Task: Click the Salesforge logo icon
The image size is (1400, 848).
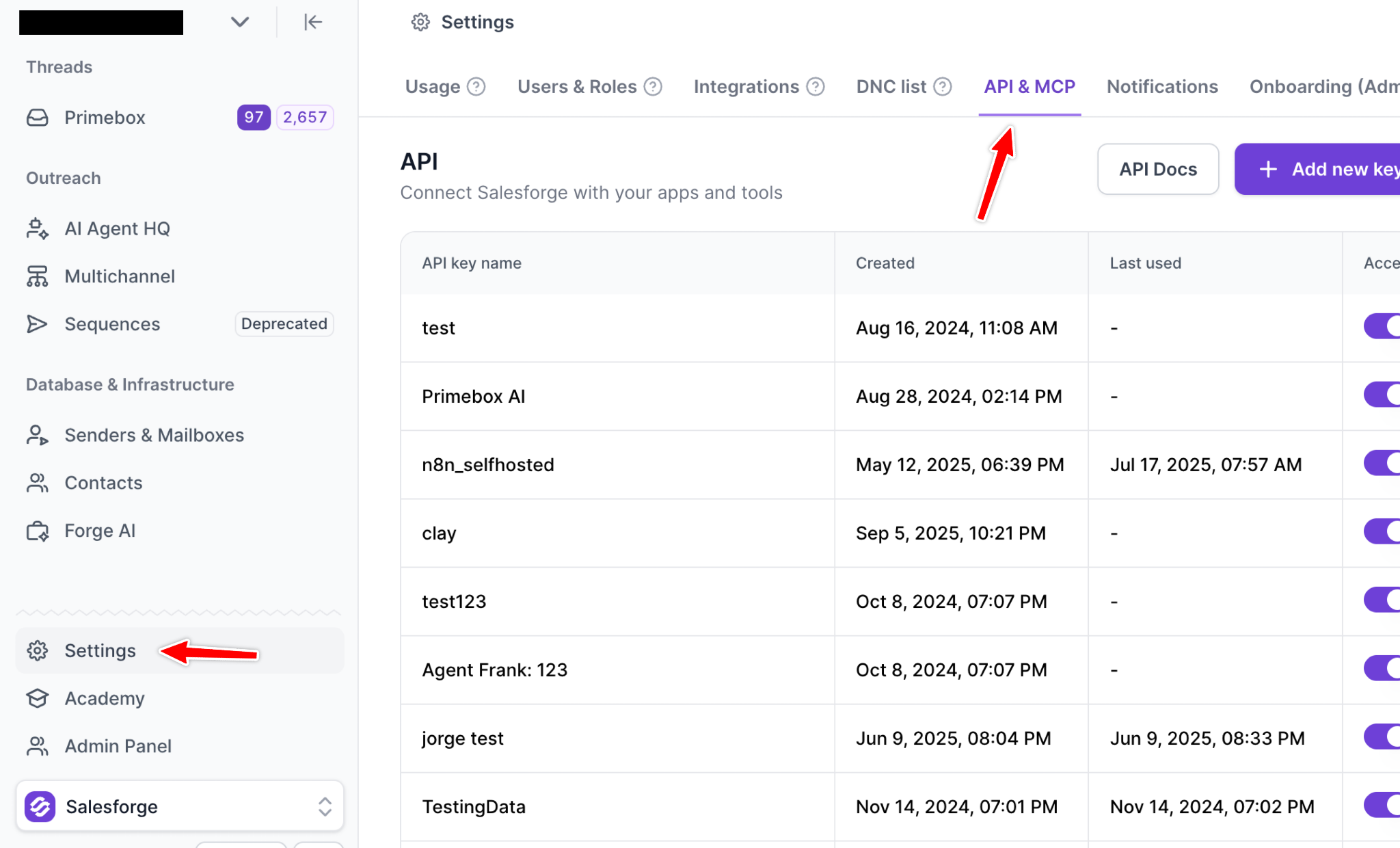Action: [40, 806]
